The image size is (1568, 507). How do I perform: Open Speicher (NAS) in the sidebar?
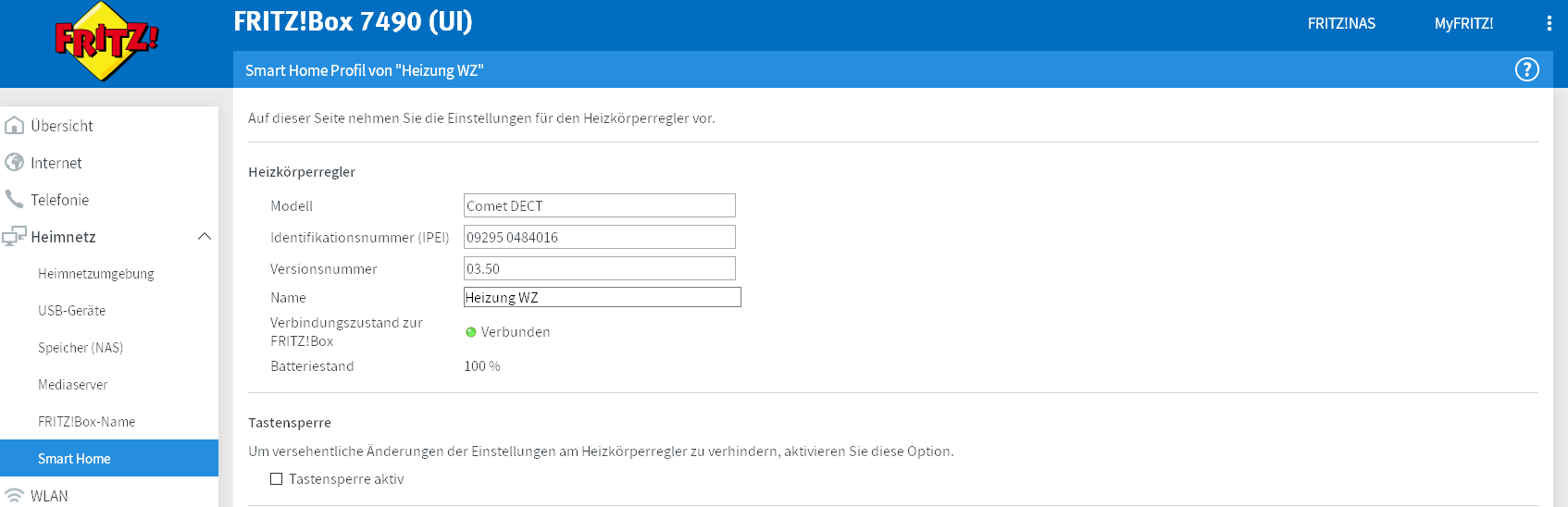[81, 348]
